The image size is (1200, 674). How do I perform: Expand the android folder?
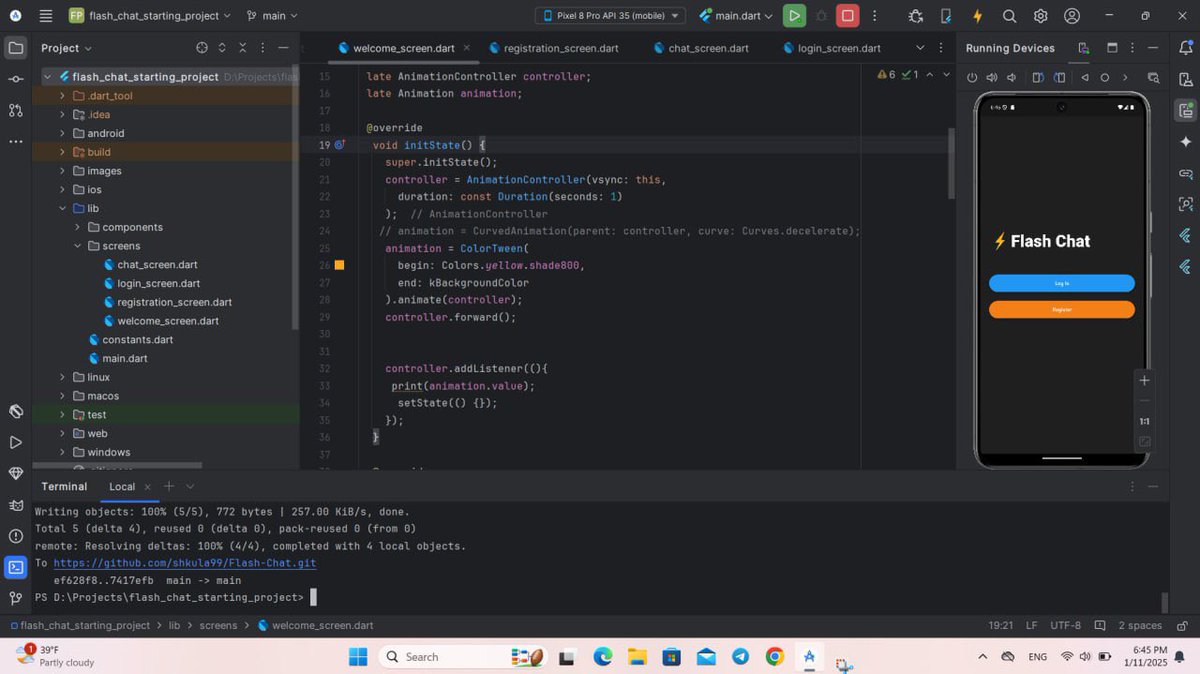[62, 133]
